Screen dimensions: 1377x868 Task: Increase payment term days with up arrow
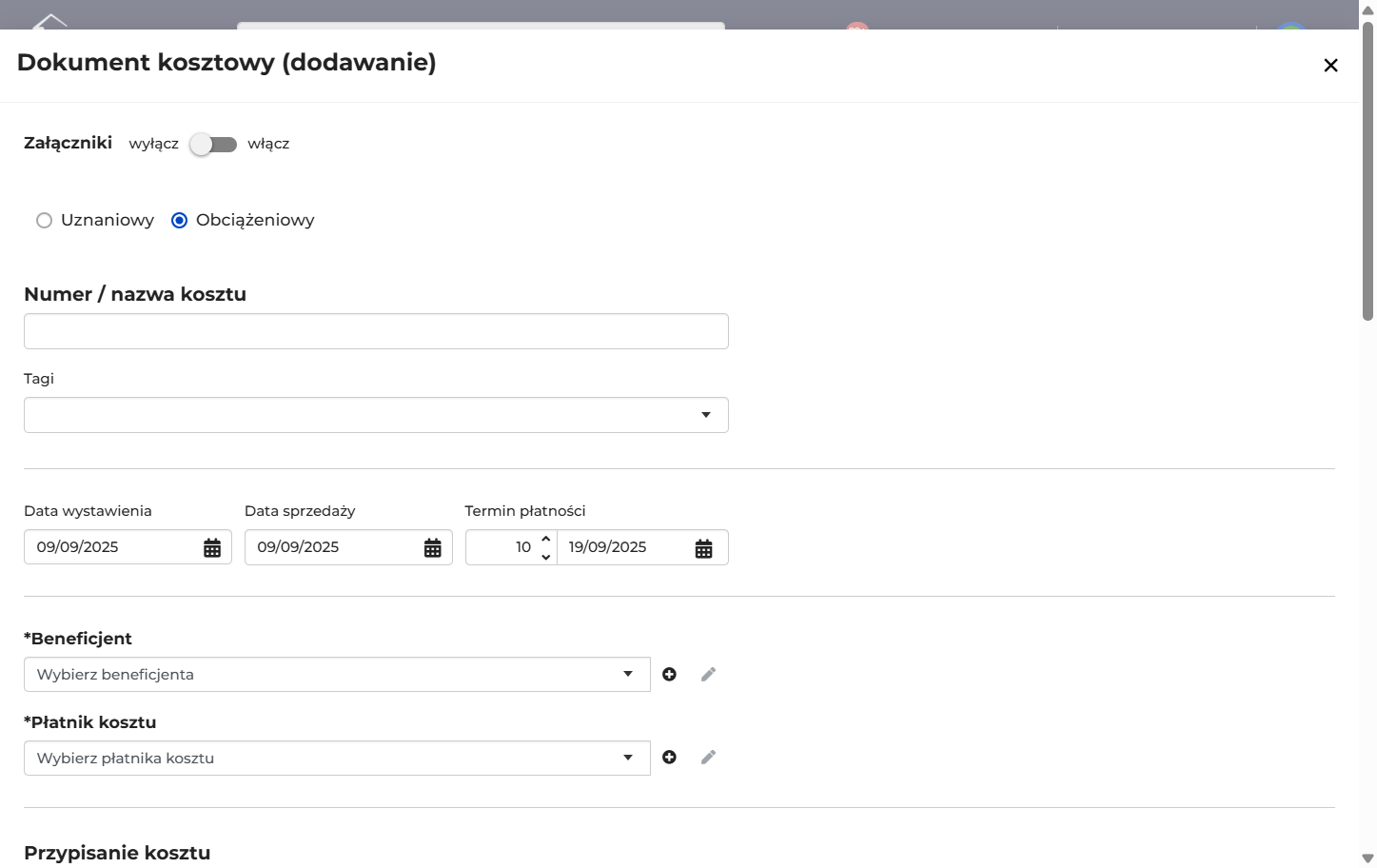pos(546,539)
